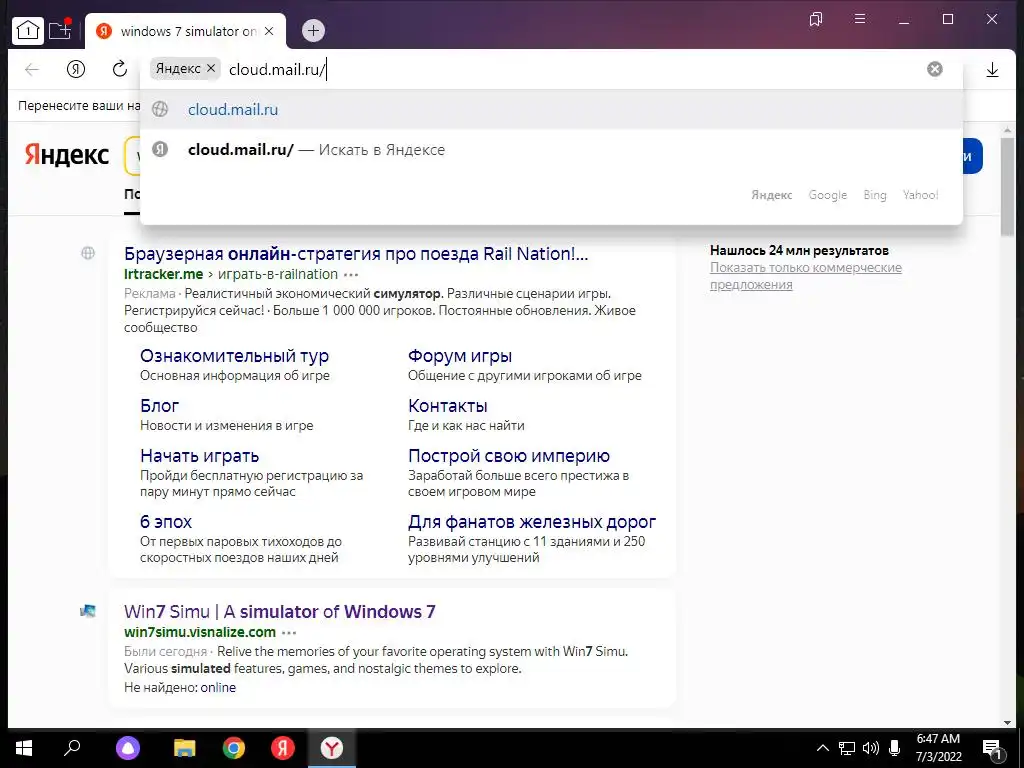1024x768 pixels.
Task: Switch search engine to Bing
Action: click(x=874, y=195)
